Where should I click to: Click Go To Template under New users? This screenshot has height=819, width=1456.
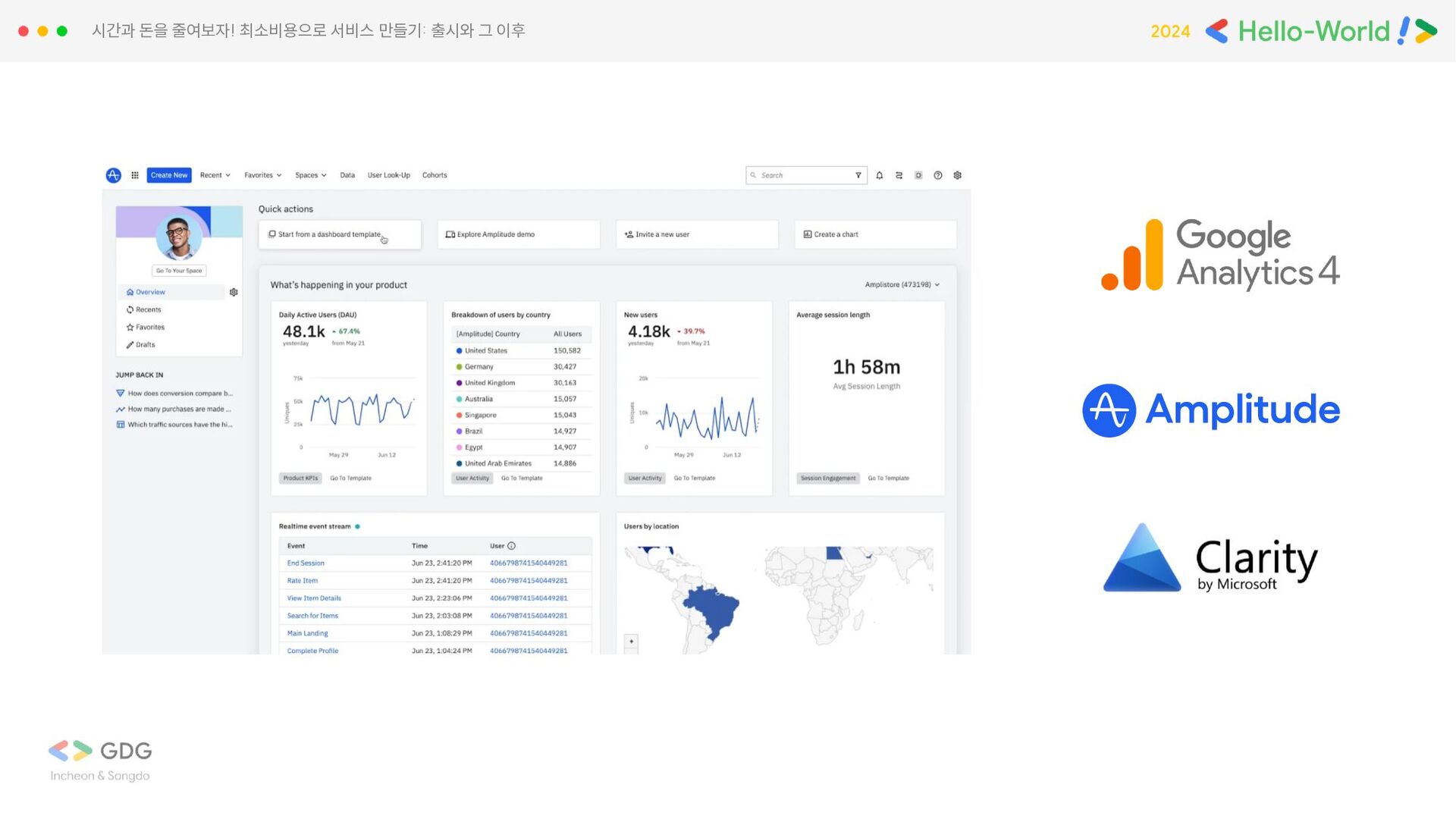[695, 479]
